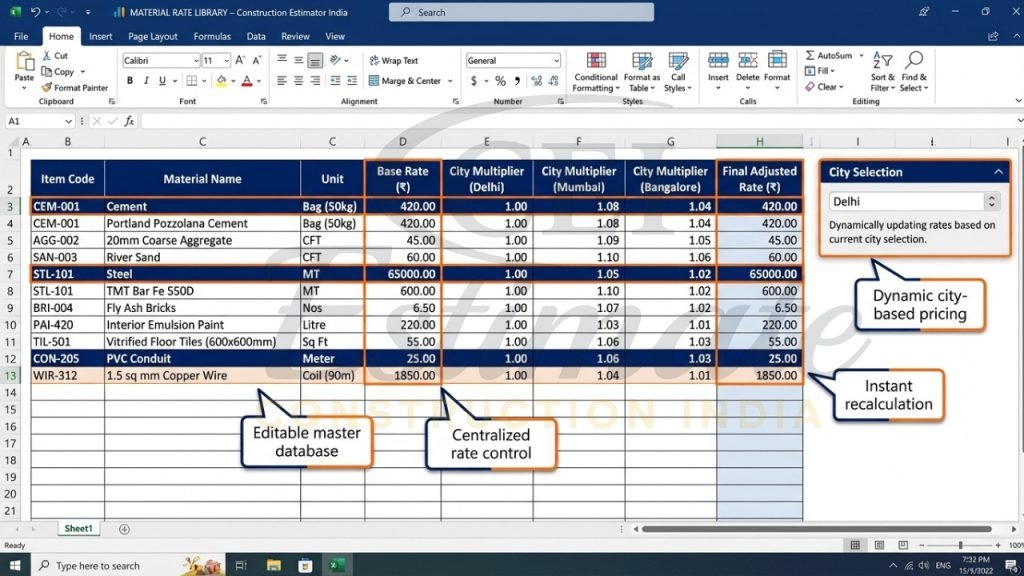
Task: Apply the fill color bucket
Action: [221, 80]
